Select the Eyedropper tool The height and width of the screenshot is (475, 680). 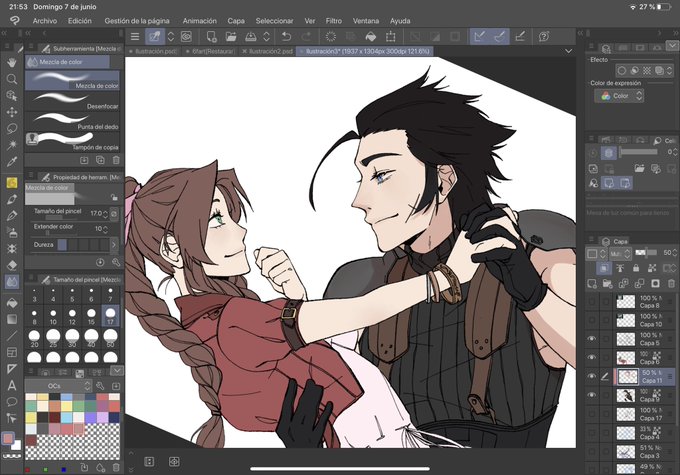coord(12,162)
